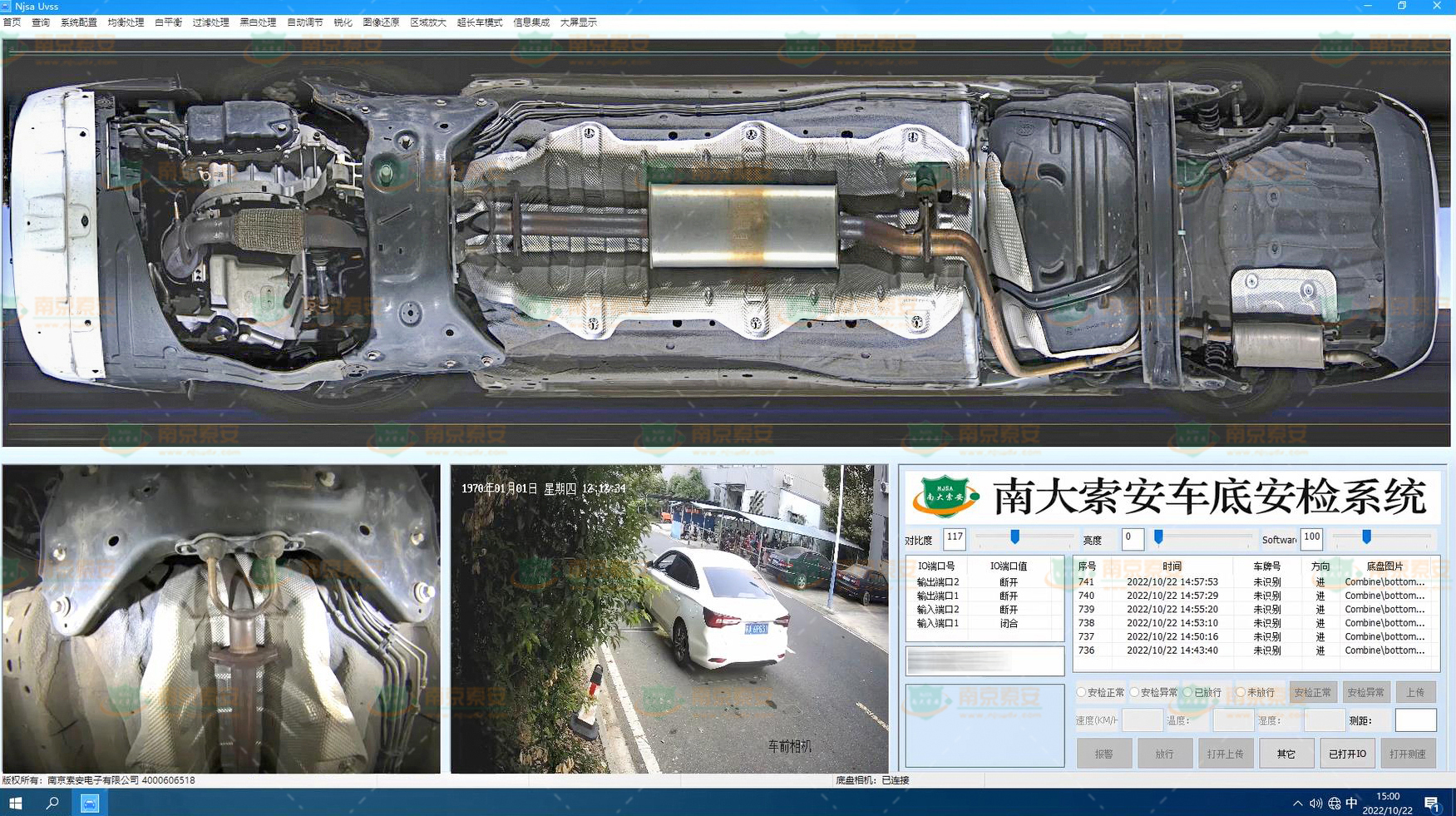Viewport: 1456px width, 816px height.
Task: Click the 其它 button
Action: pos(1286,754)
